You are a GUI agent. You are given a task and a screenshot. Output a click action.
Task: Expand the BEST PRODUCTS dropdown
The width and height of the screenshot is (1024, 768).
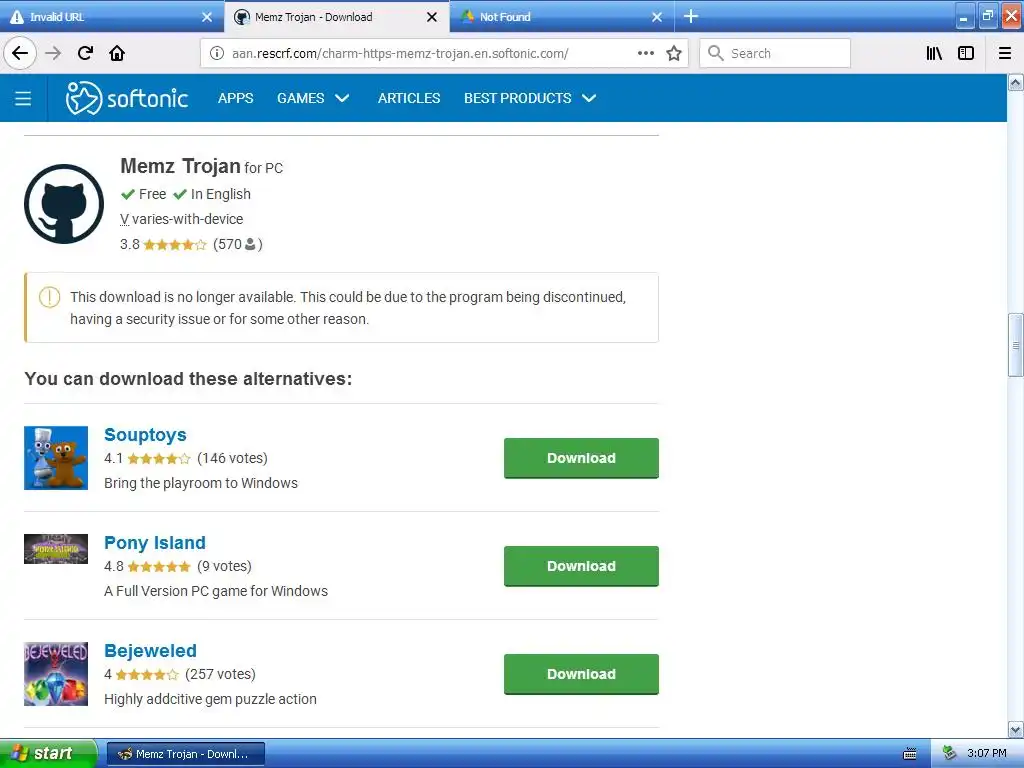[530, 98]
